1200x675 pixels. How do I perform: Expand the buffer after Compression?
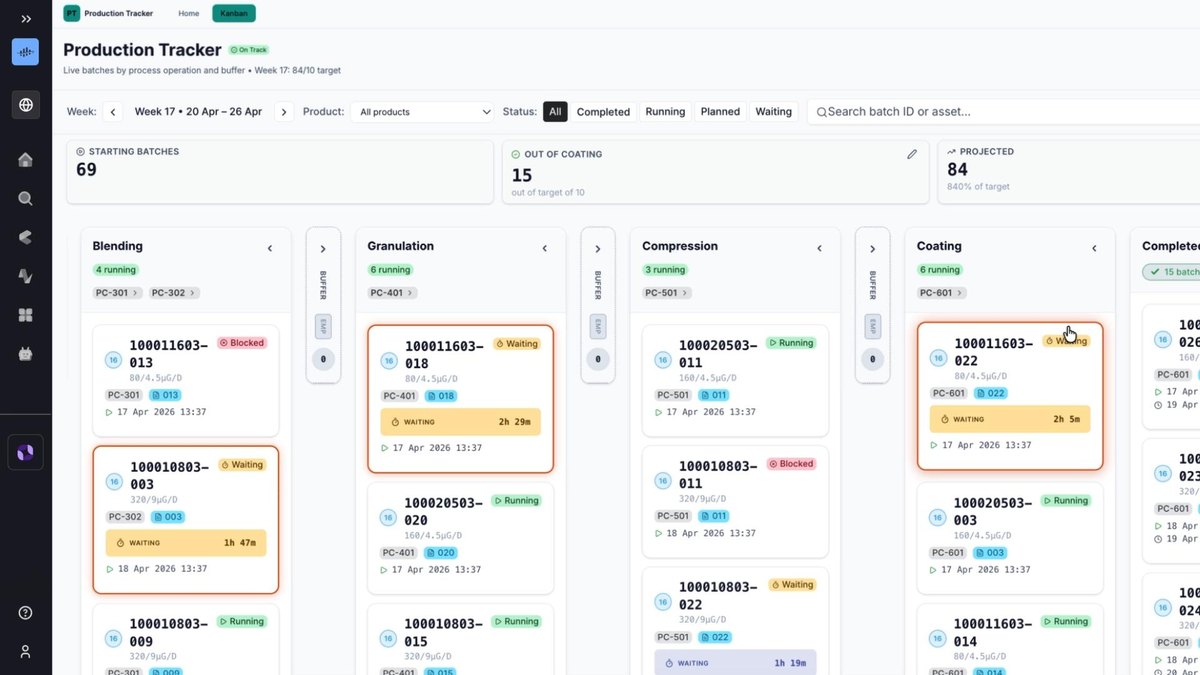(x=873, y=249)
